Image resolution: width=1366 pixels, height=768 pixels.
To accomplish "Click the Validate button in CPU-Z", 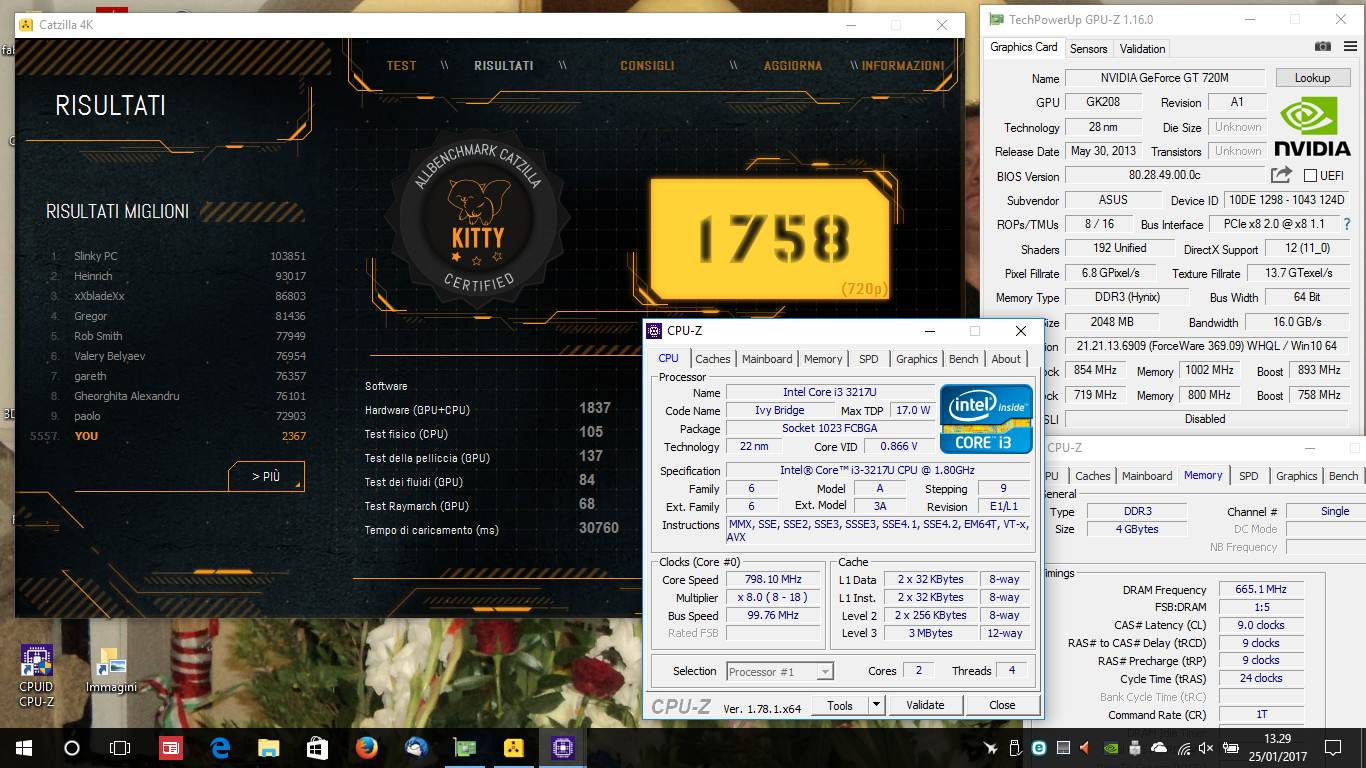I will click(925, 705).
